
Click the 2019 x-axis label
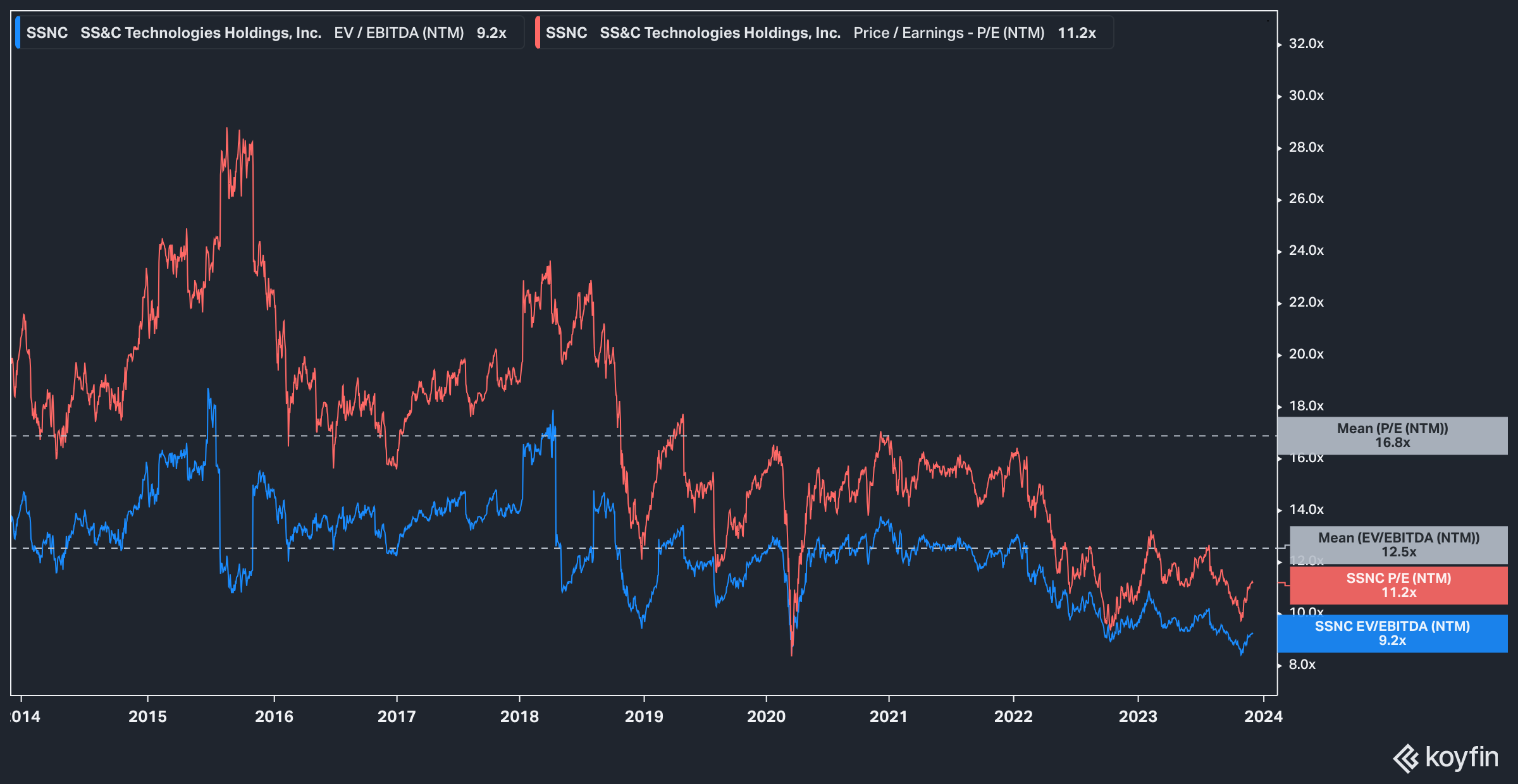[x=644, y=717]
